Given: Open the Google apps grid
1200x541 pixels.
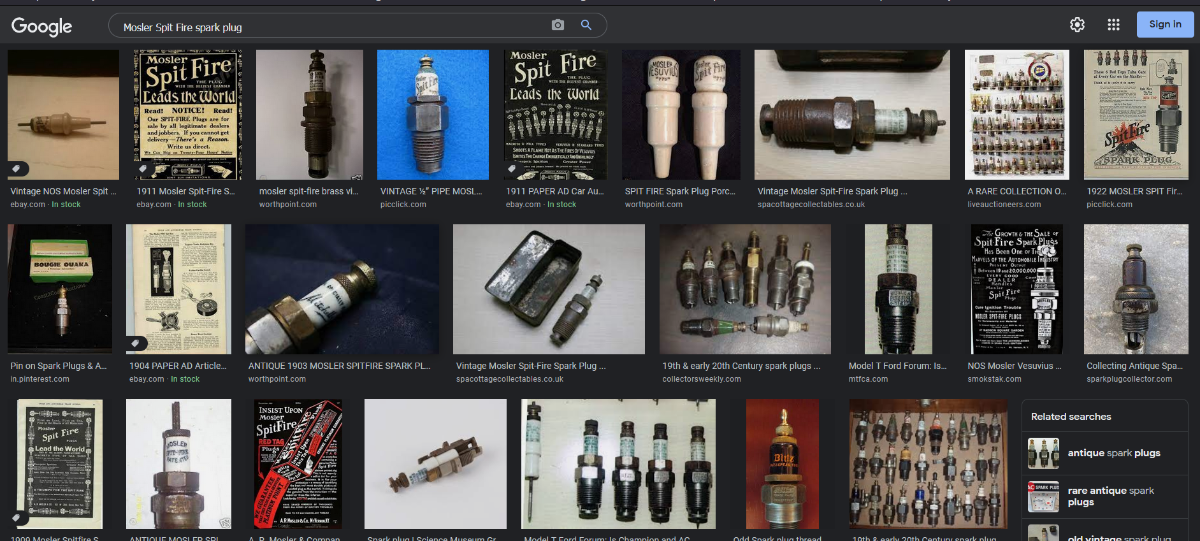Looking at the screenshot, I should click(x=1113, y=25).
